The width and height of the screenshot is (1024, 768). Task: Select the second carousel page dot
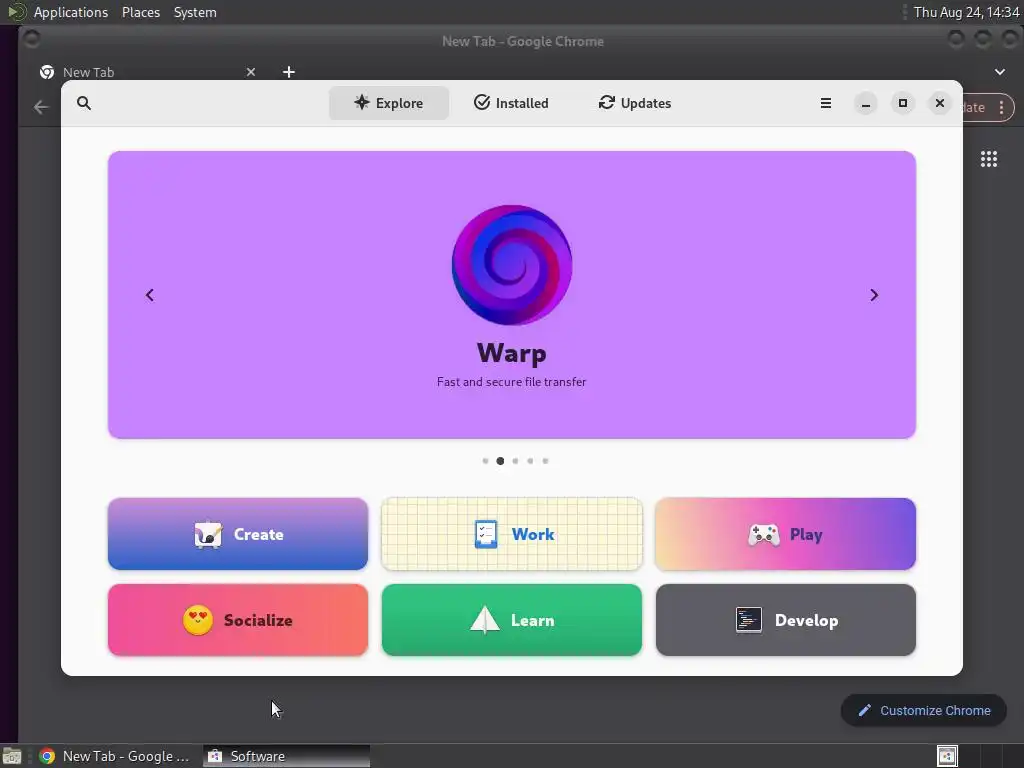pos(500,461)
